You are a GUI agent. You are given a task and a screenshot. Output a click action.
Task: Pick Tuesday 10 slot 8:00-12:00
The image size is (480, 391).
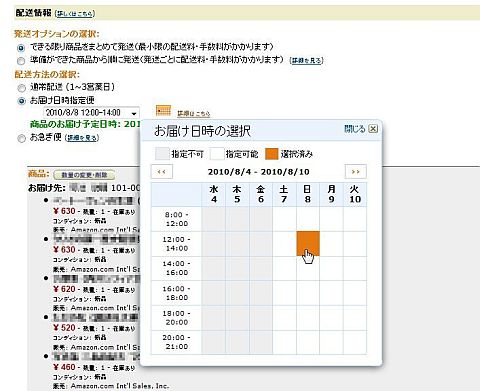tap(355, 219)
